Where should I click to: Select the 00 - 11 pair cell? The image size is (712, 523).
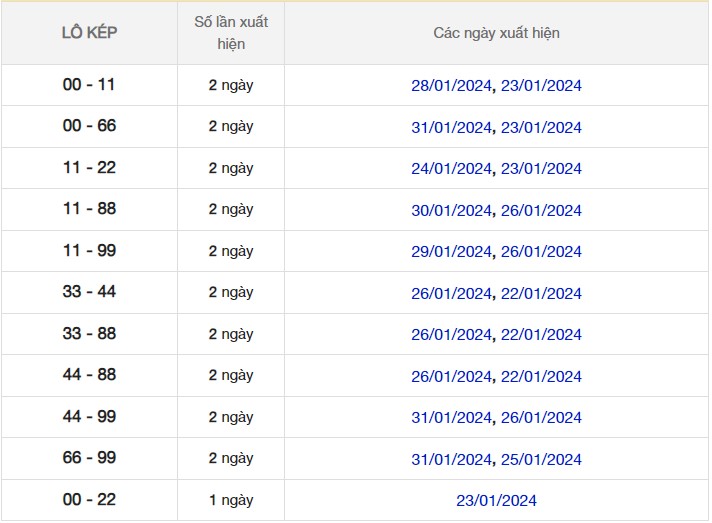click(x=89, y=85)
